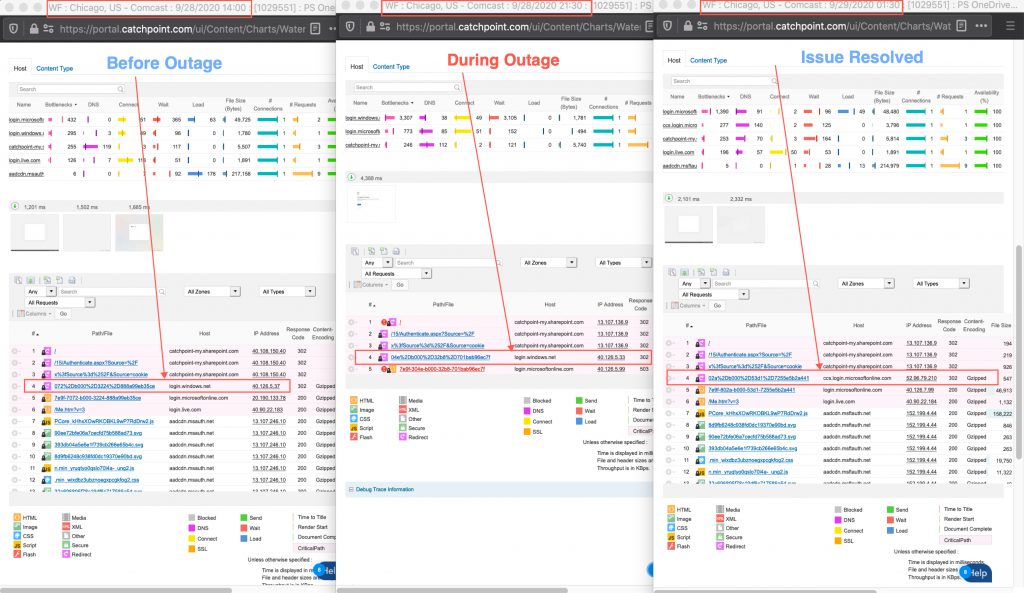The height and width of the screenshot is (593, 1024).
Task: Click the host search magnifier in the left window
Action: [x=120, y=89]
